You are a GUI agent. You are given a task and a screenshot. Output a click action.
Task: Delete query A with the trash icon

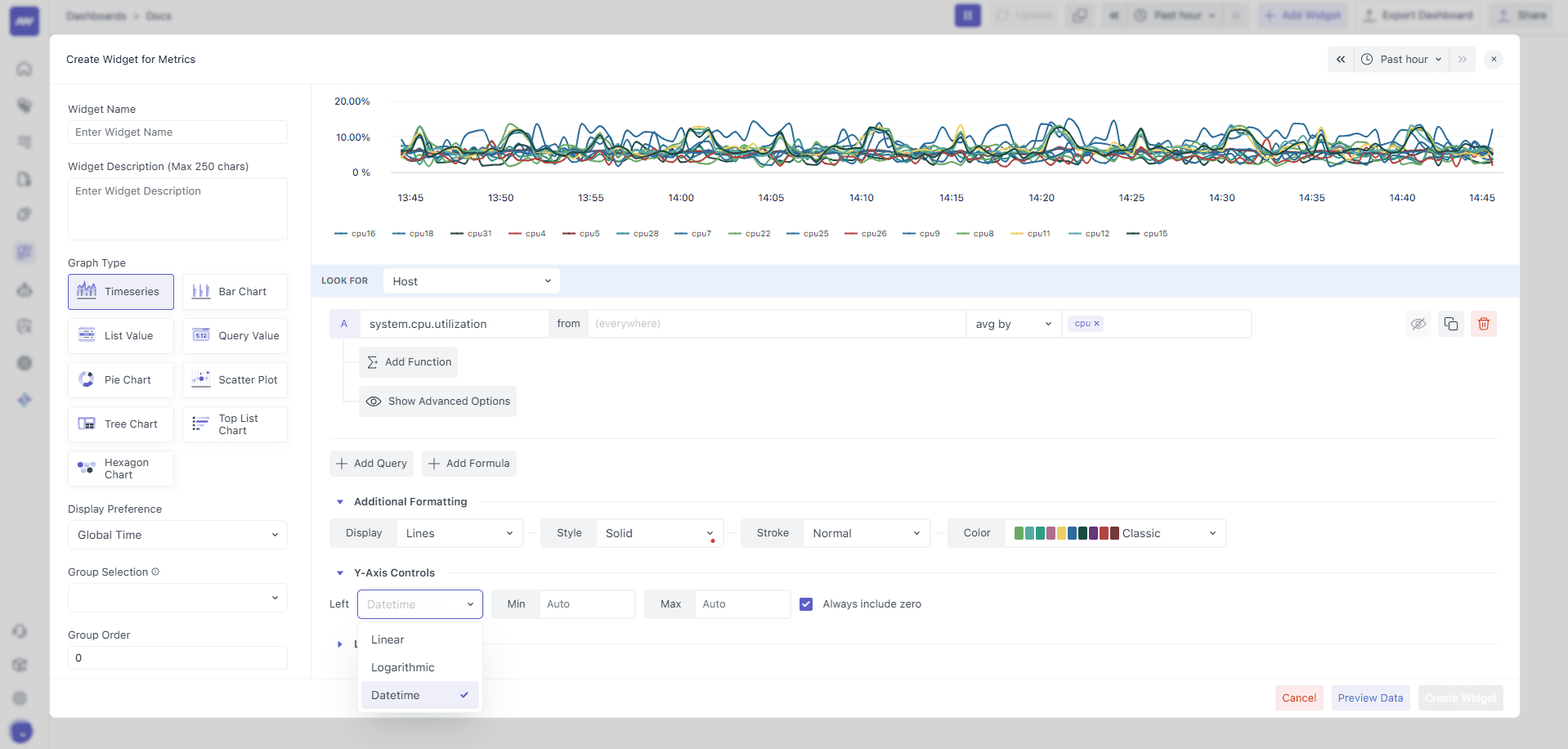[x=1484, y=324]
